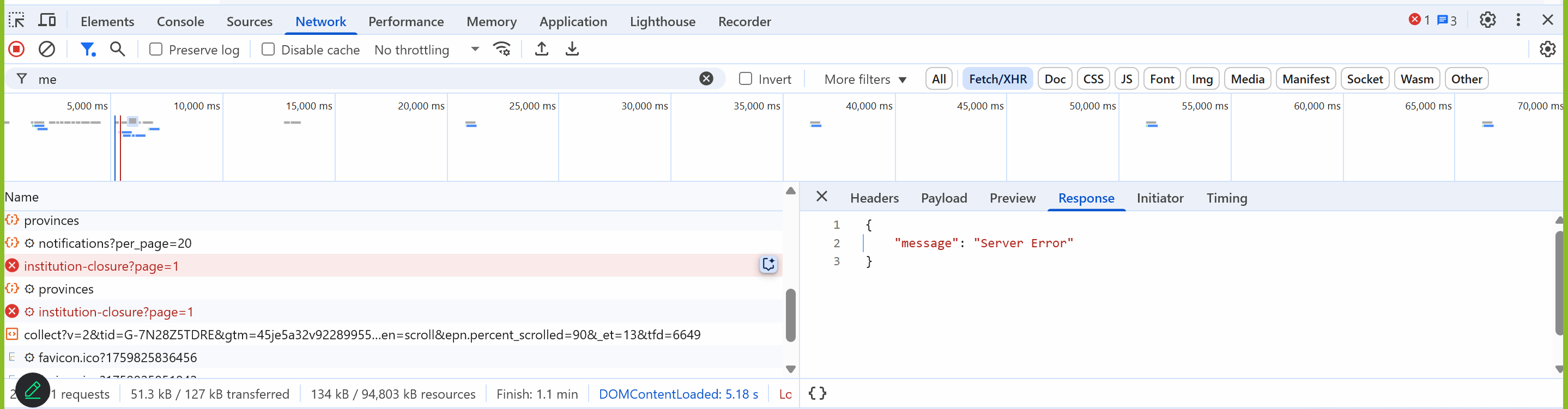
Task: Click the import HAR upload icon
Action: (x=541, y=50)
